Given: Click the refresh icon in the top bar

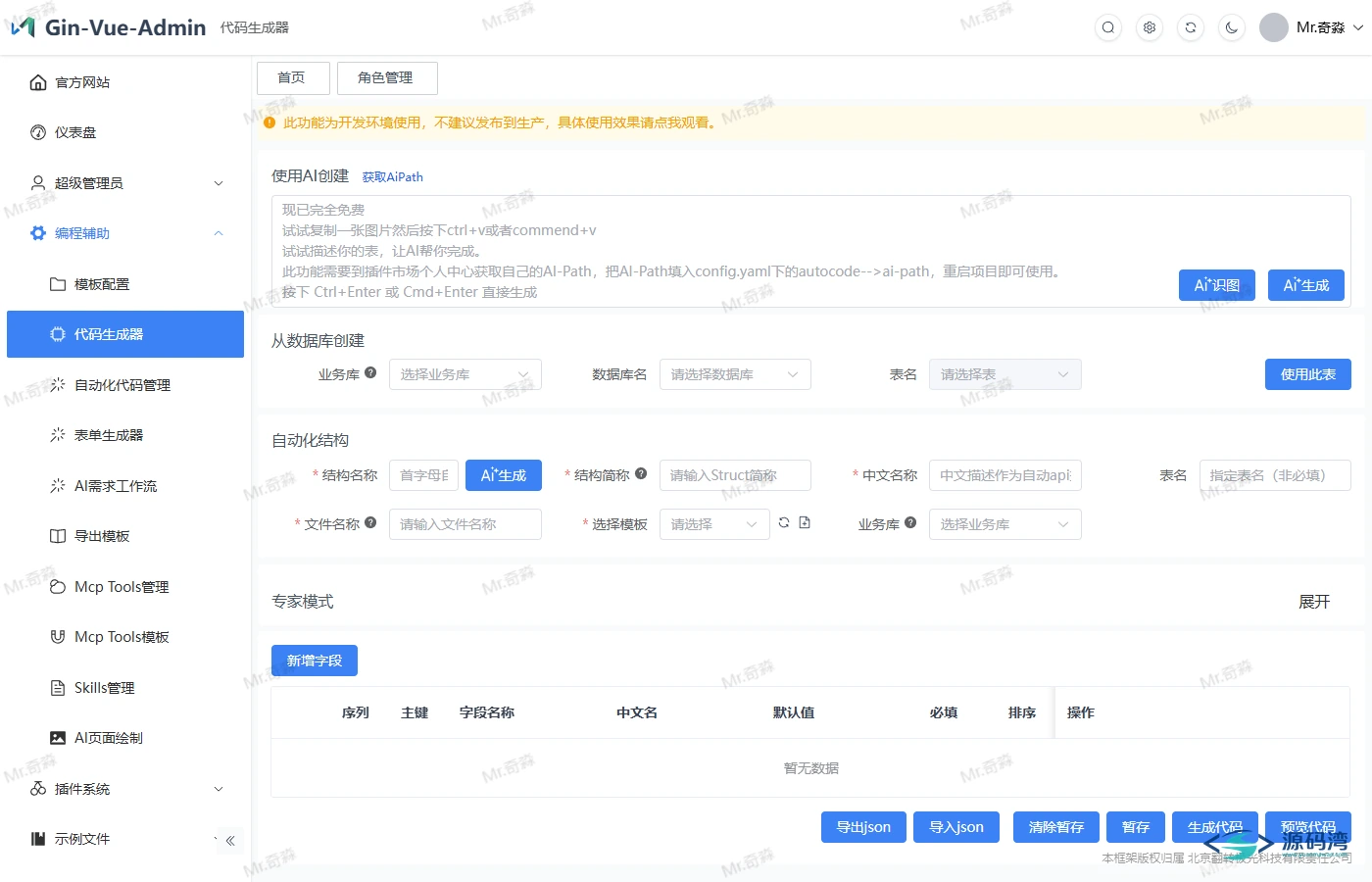Looking at the screenshot, I should pyautogui.click(x=1191, y=27).
